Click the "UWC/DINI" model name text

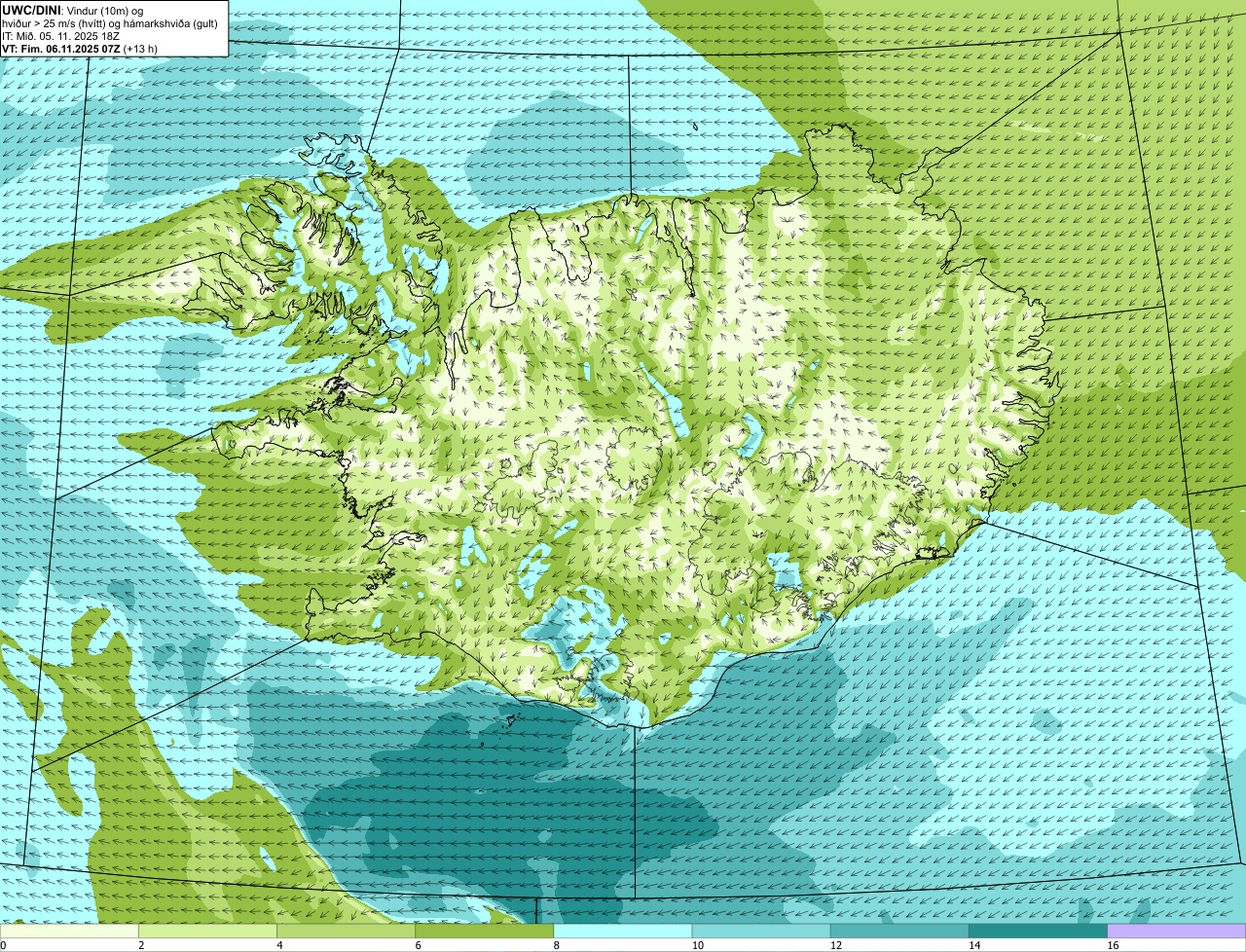tap(31, 10)
